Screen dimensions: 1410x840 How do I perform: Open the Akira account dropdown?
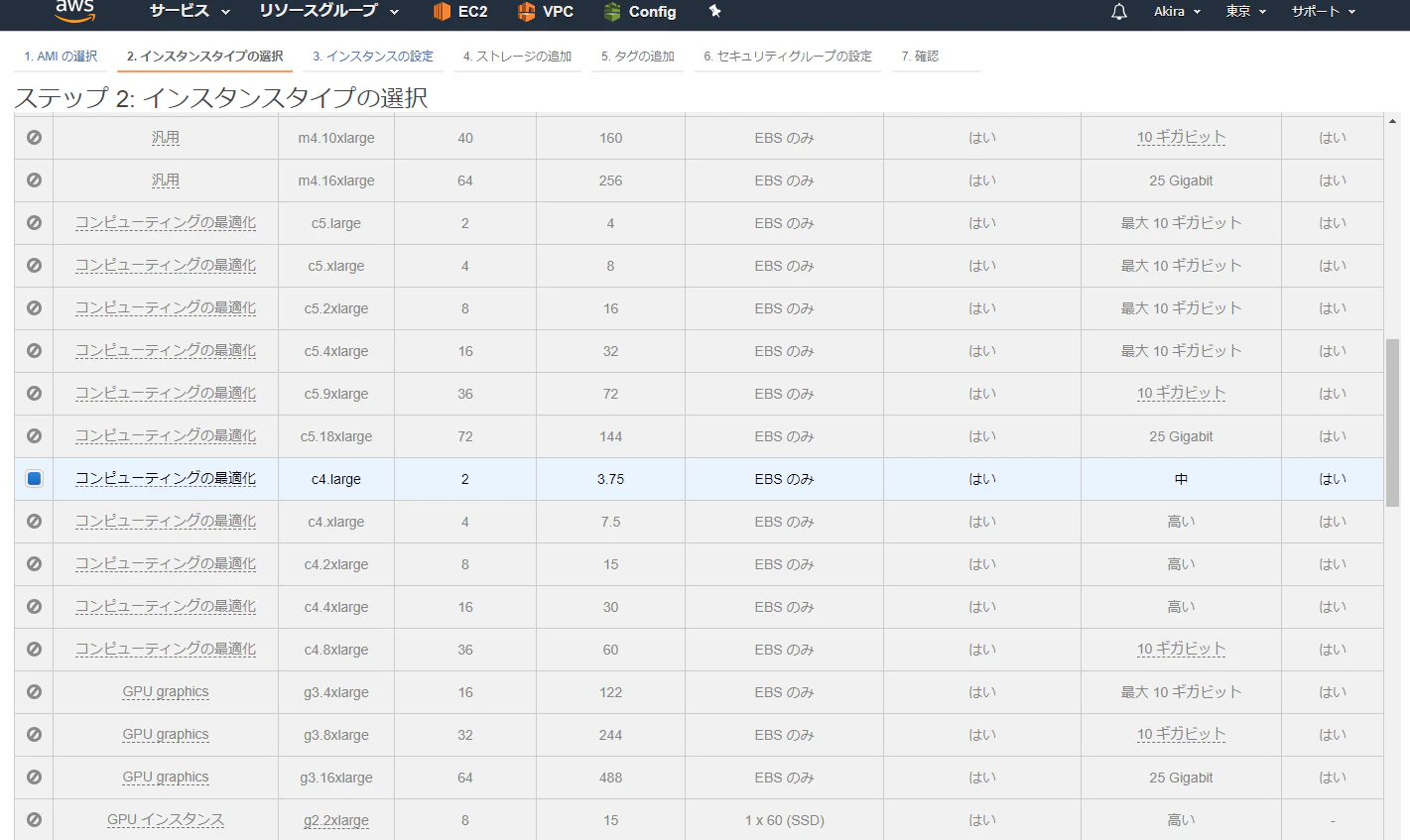[1178, 12]
